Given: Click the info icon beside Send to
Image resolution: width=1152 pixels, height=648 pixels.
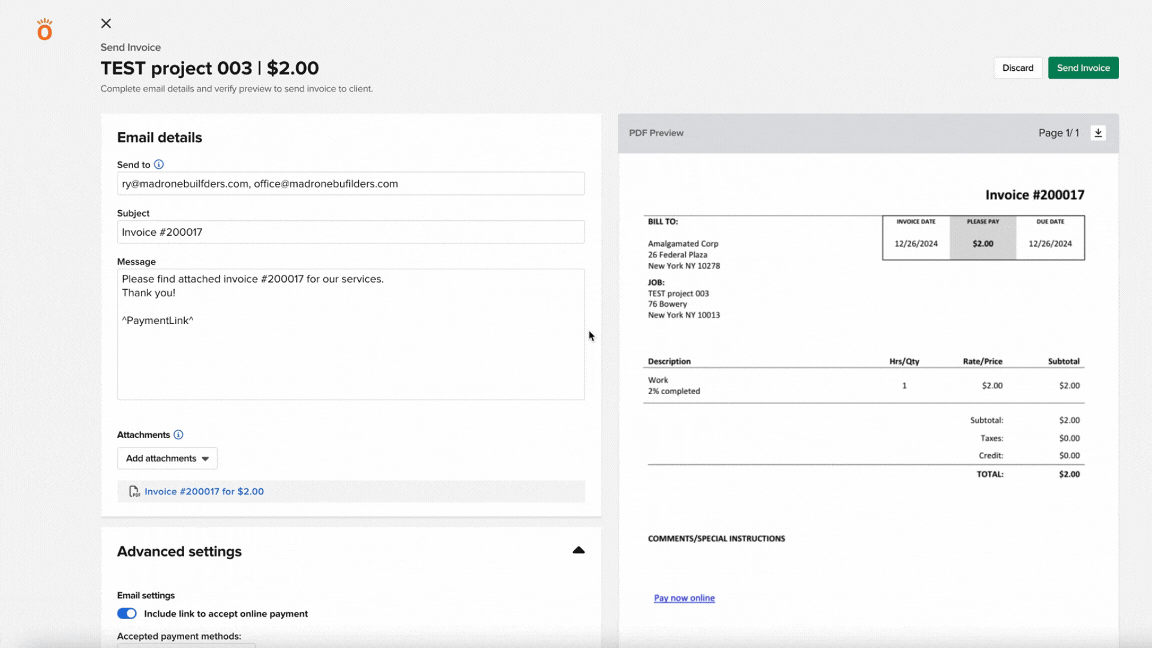Looking at the screenshot, I should pos(159,164).
